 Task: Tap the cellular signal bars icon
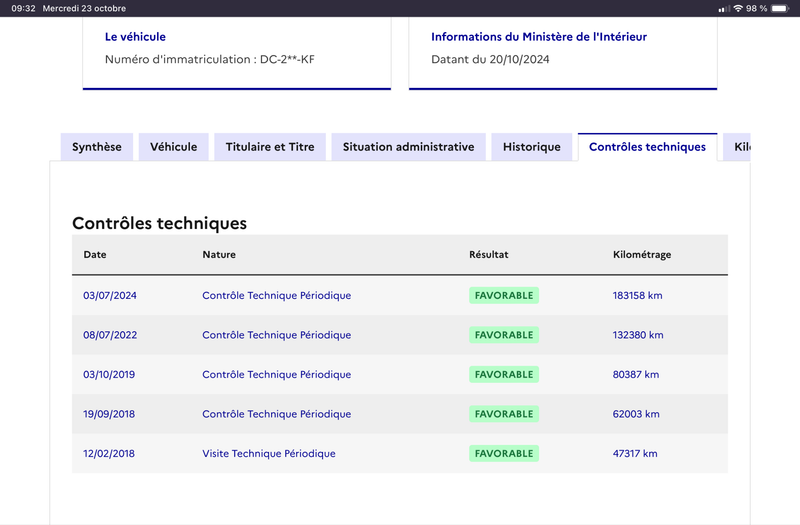pyautogui.click(x=723, y=9)
